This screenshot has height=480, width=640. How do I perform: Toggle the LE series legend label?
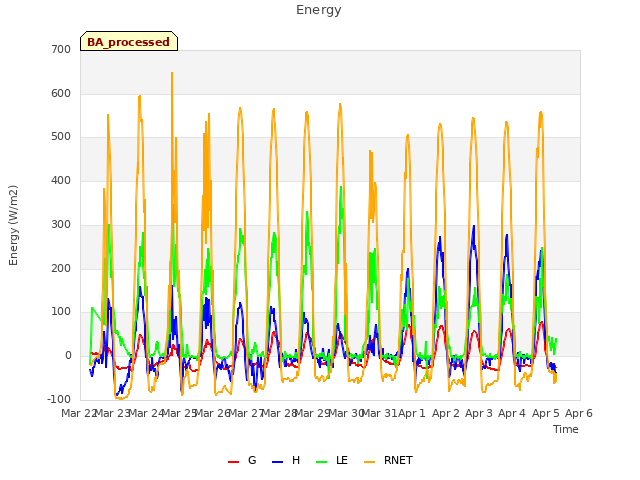tap(342, 460)
